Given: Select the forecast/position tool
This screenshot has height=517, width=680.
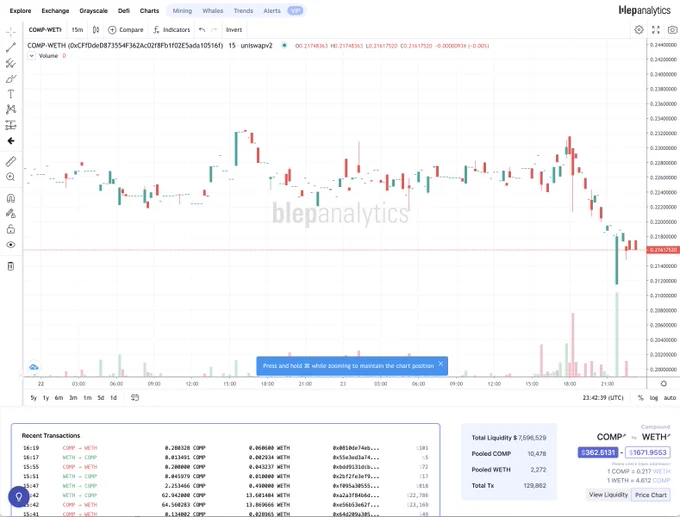Looking at the screenshot, I should (11, 125).
